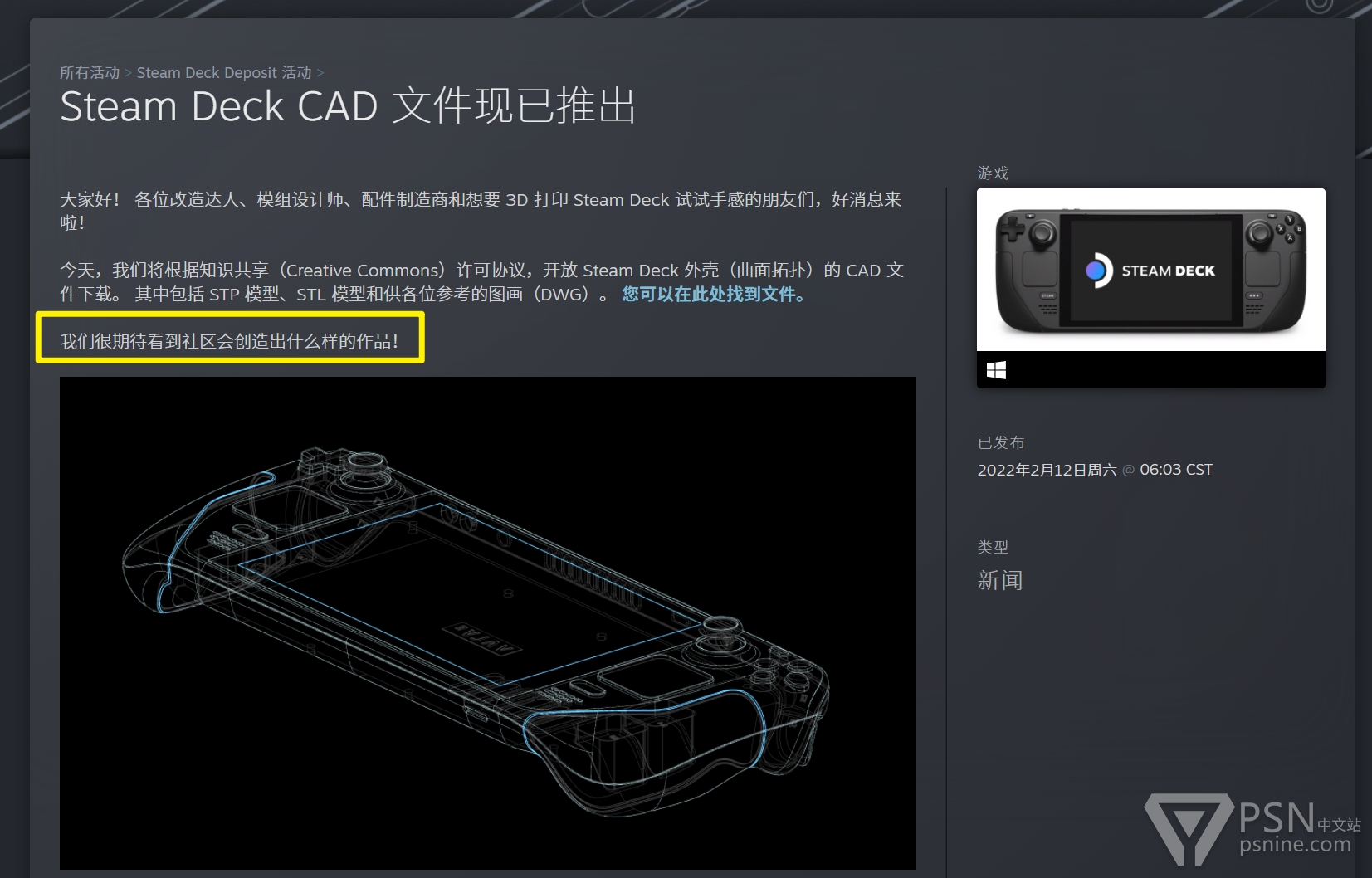The height and width of the screenshot is (878, 1372).
Task: Click the circular icon at top right corner
Action: coord(1319,5)
